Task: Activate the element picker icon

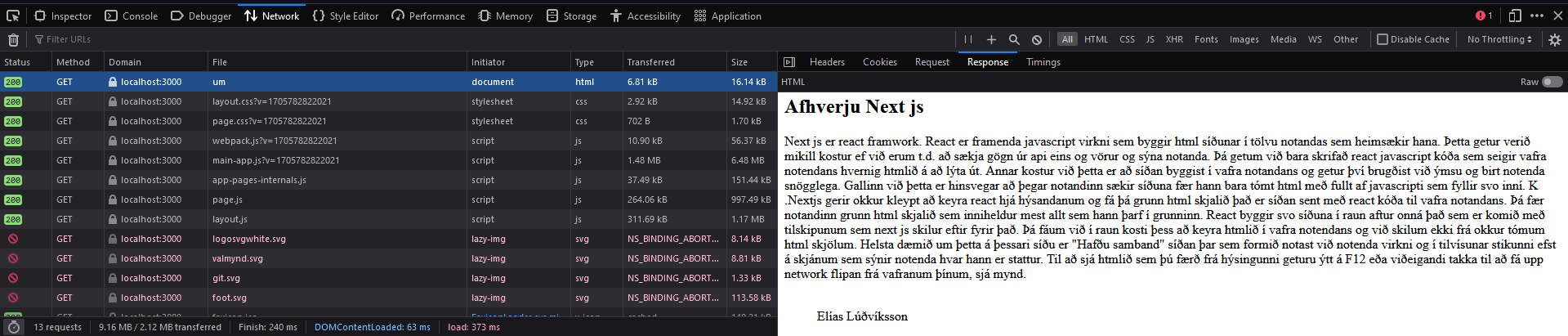Action: tap(13, 16)
